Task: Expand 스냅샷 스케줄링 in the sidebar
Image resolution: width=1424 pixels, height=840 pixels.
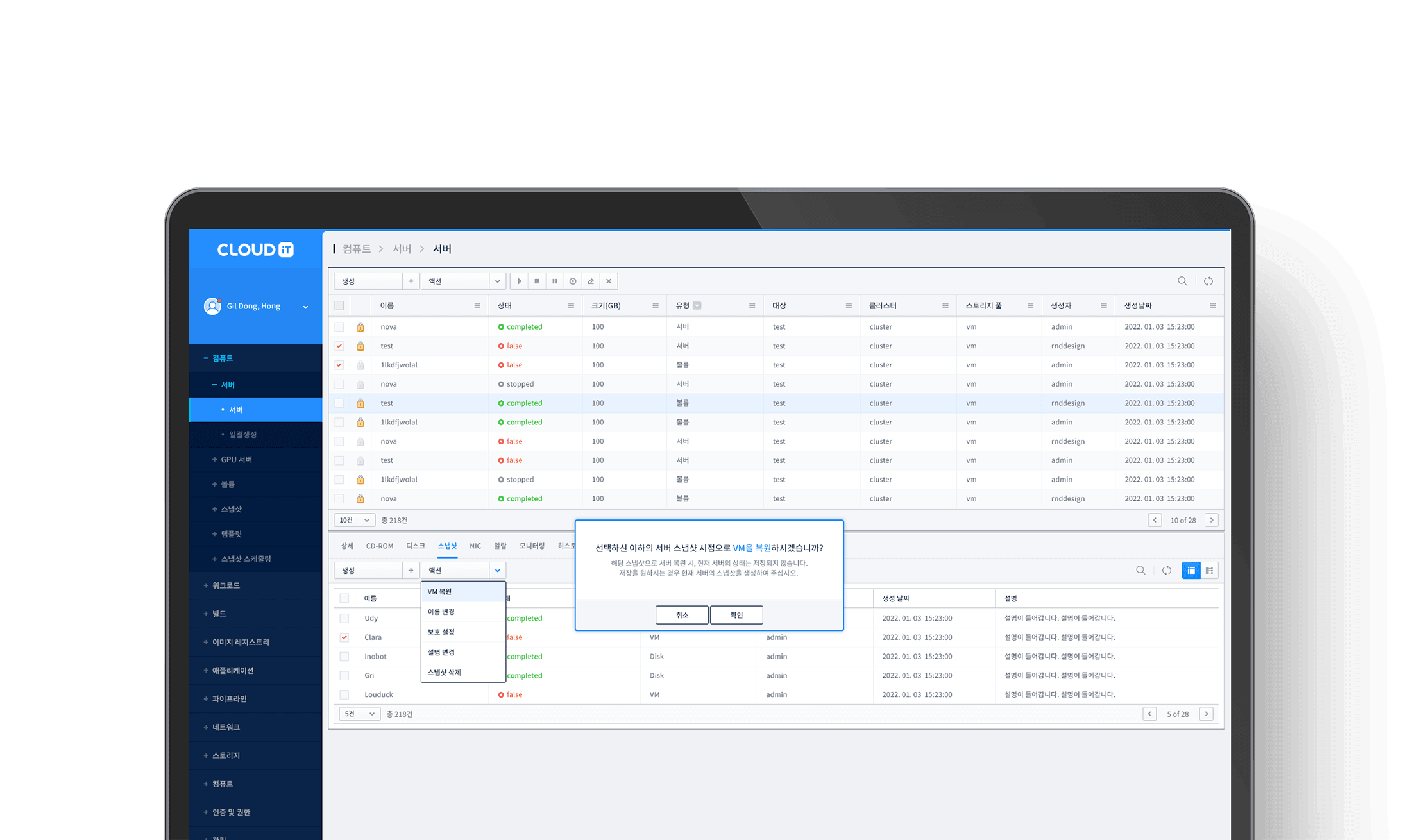Action: 242,559
